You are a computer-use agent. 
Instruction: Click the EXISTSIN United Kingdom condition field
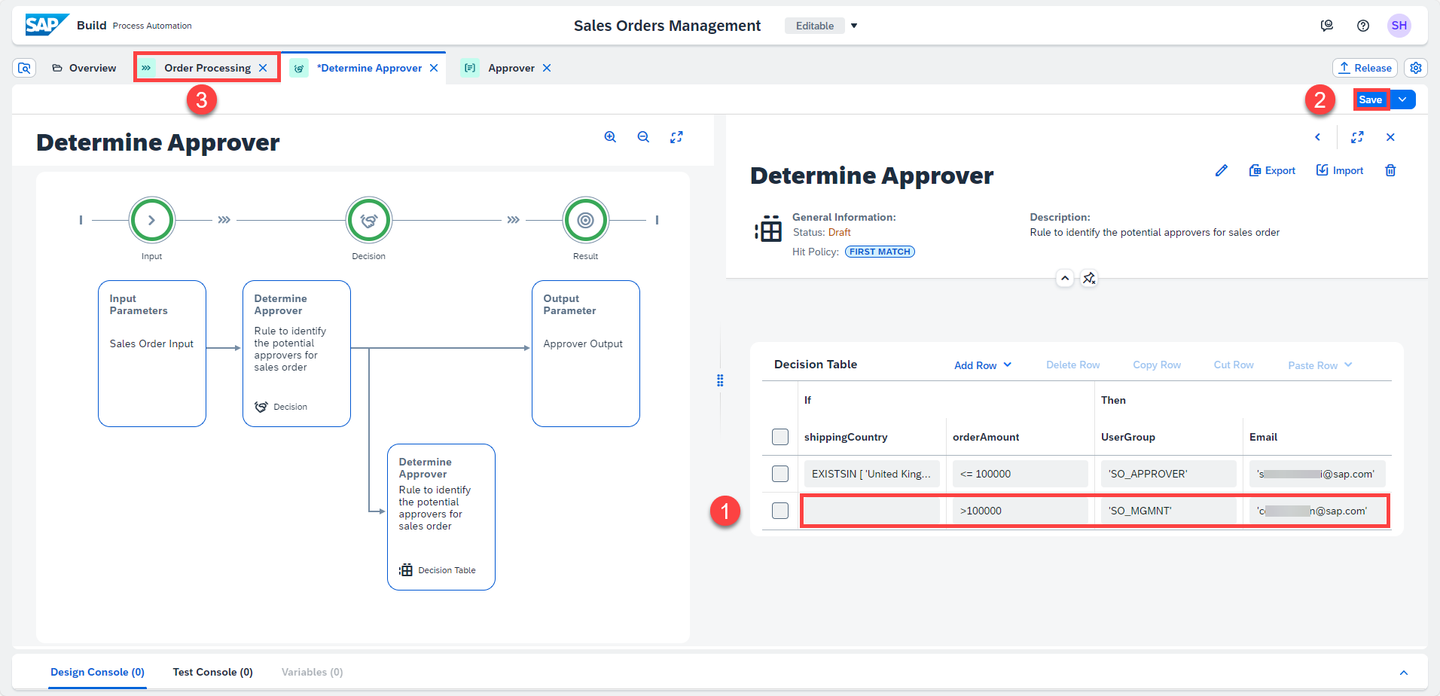tap(871, 474)
